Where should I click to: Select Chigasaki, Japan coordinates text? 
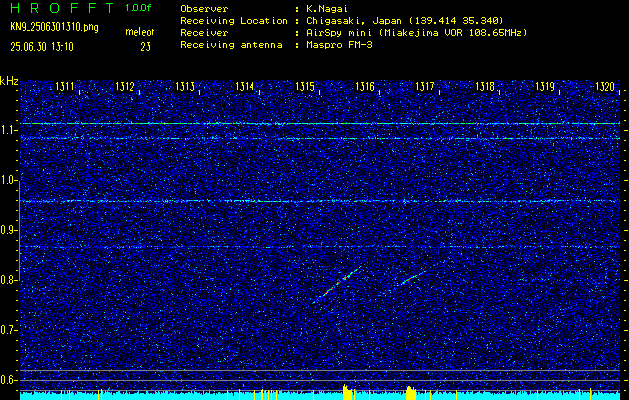(405, 21)
